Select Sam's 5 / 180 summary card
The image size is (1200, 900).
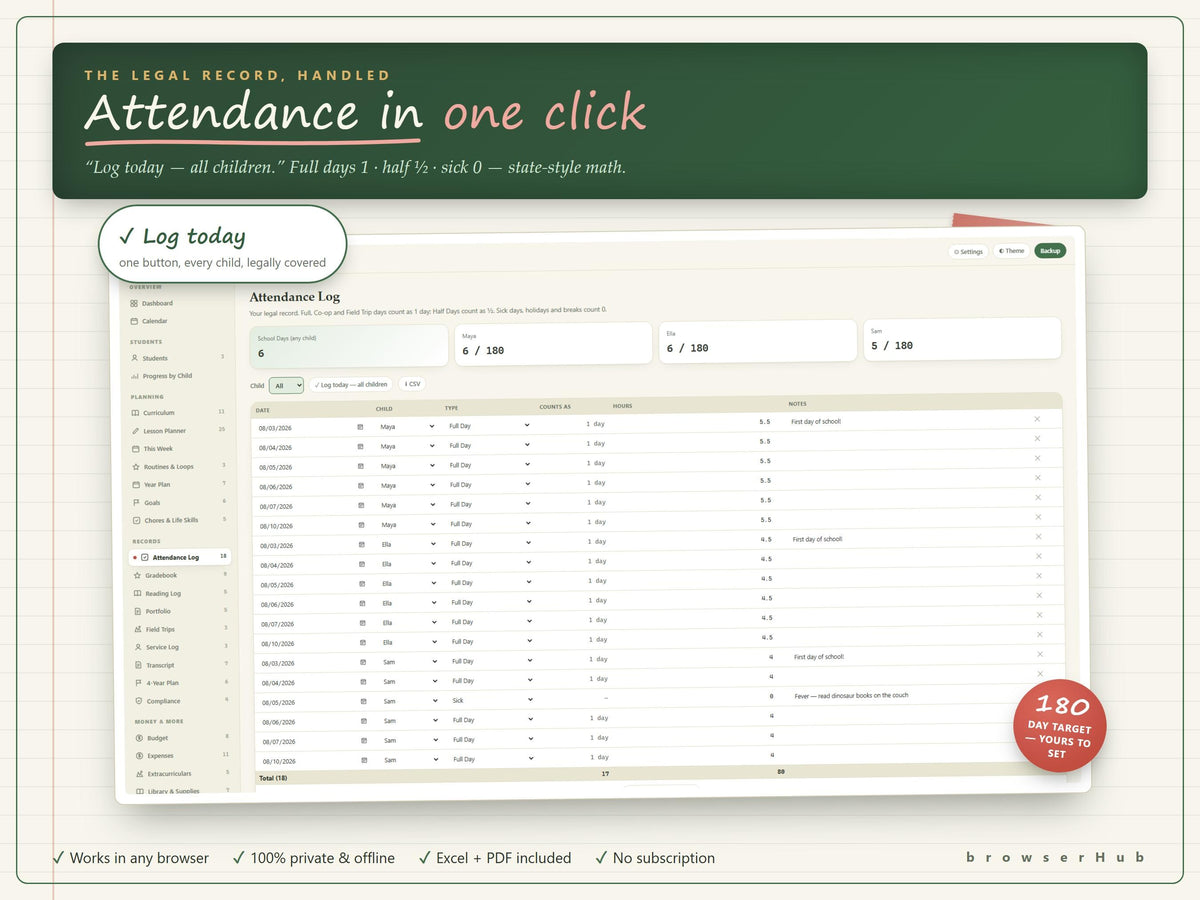962,339
